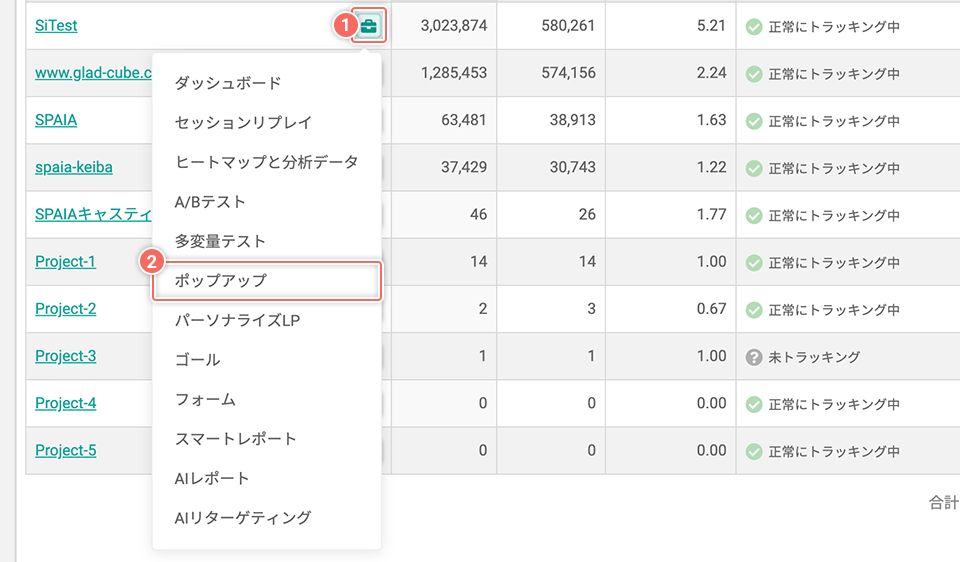
Task: Open the www.glad-cube.c project link
Action: (93, 73)
